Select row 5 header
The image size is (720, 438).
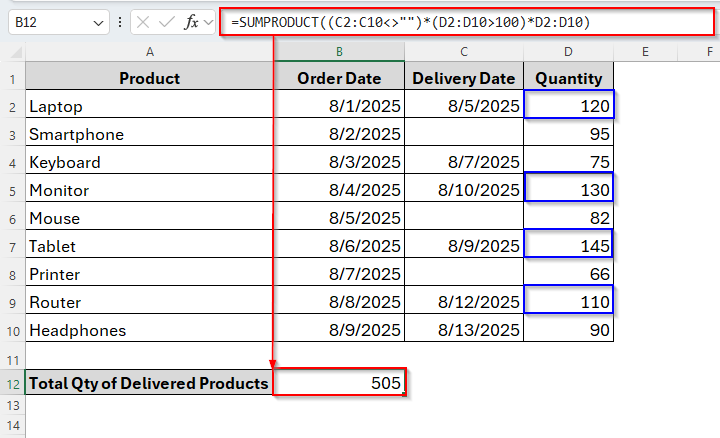[x=13, y=190]
